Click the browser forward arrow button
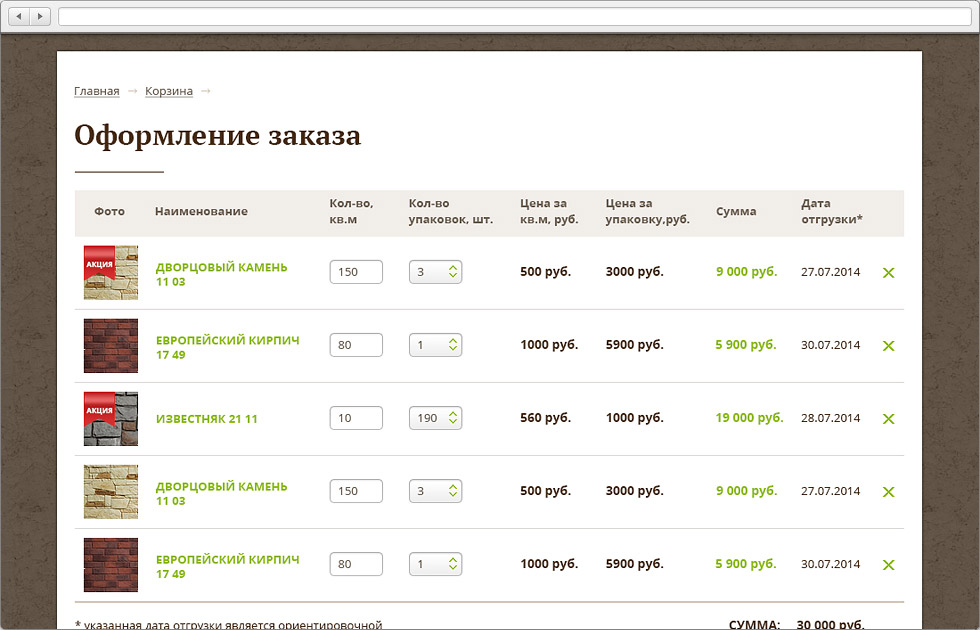Image resolution: width=980 pixels, height=630 pixels. (x=41, y=16)
